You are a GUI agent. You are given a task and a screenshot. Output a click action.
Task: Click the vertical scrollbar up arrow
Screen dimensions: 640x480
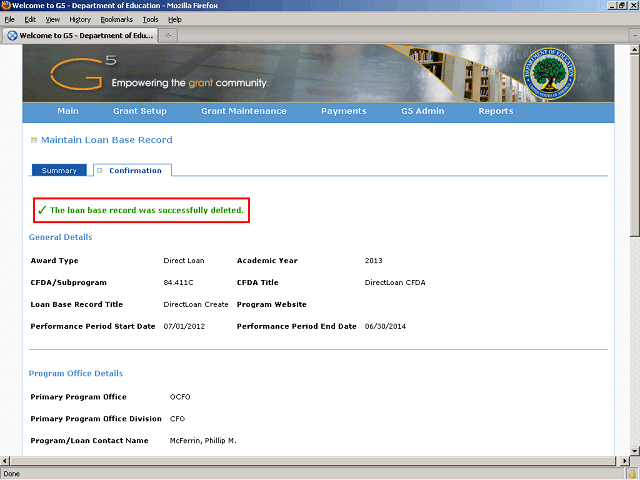tap(634, 49)
